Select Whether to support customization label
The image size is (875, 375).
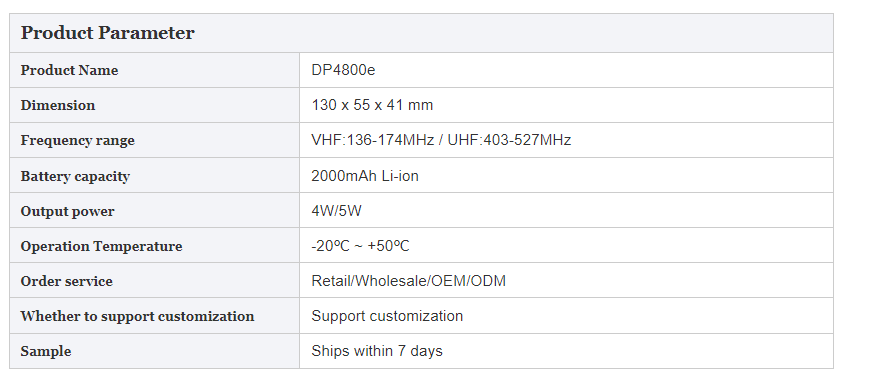[137, 316]
